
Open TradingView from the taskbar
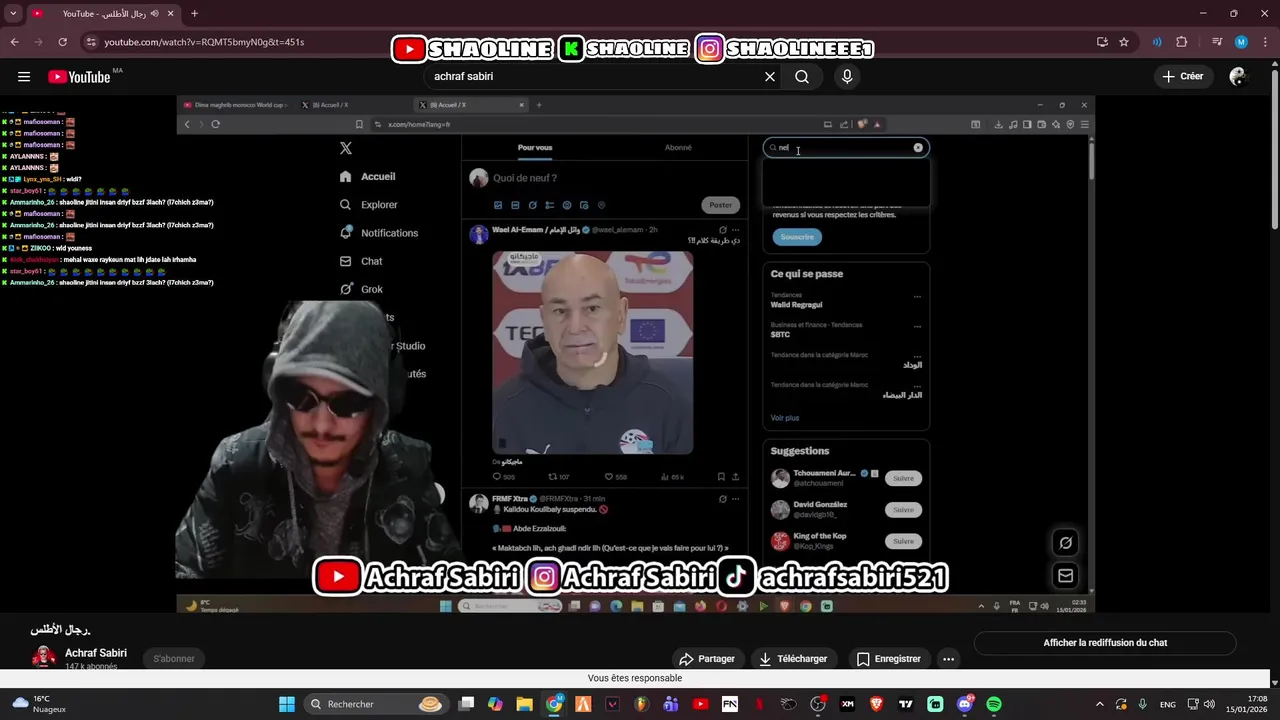pos(906,704)
